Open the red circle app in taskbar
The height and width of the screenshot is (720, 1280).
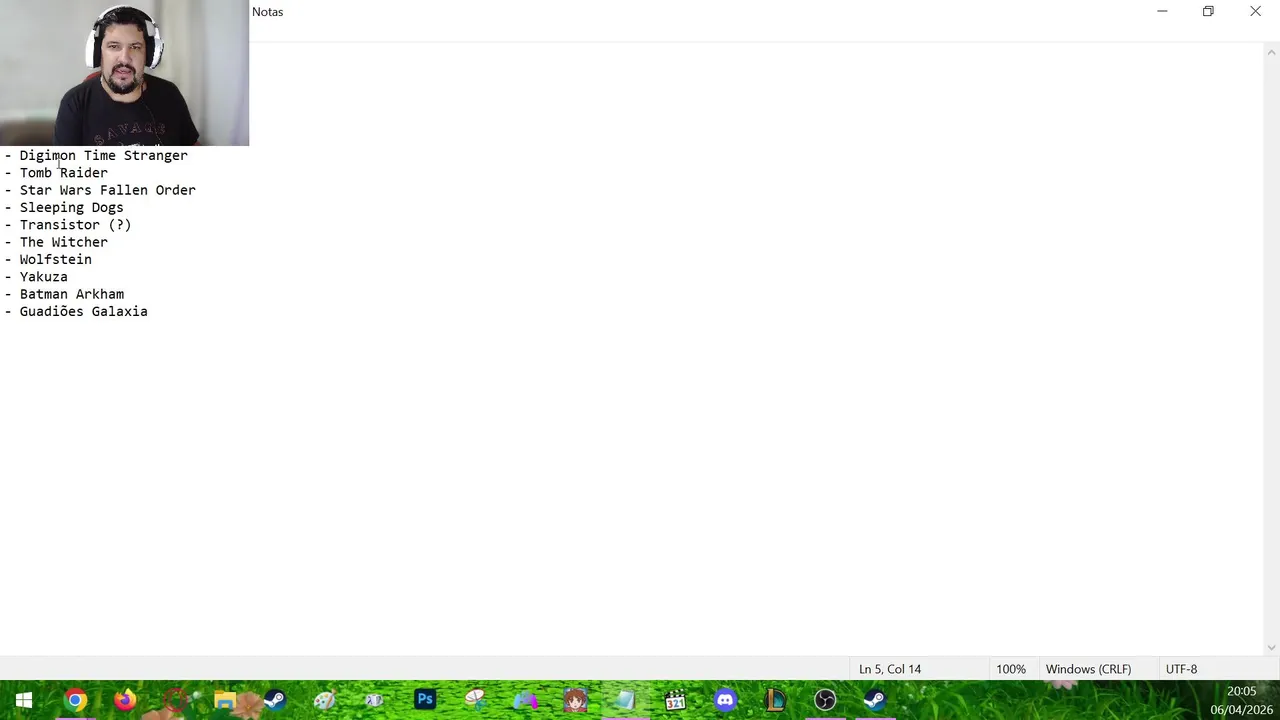pyautogui.click(x=175, y=700)
